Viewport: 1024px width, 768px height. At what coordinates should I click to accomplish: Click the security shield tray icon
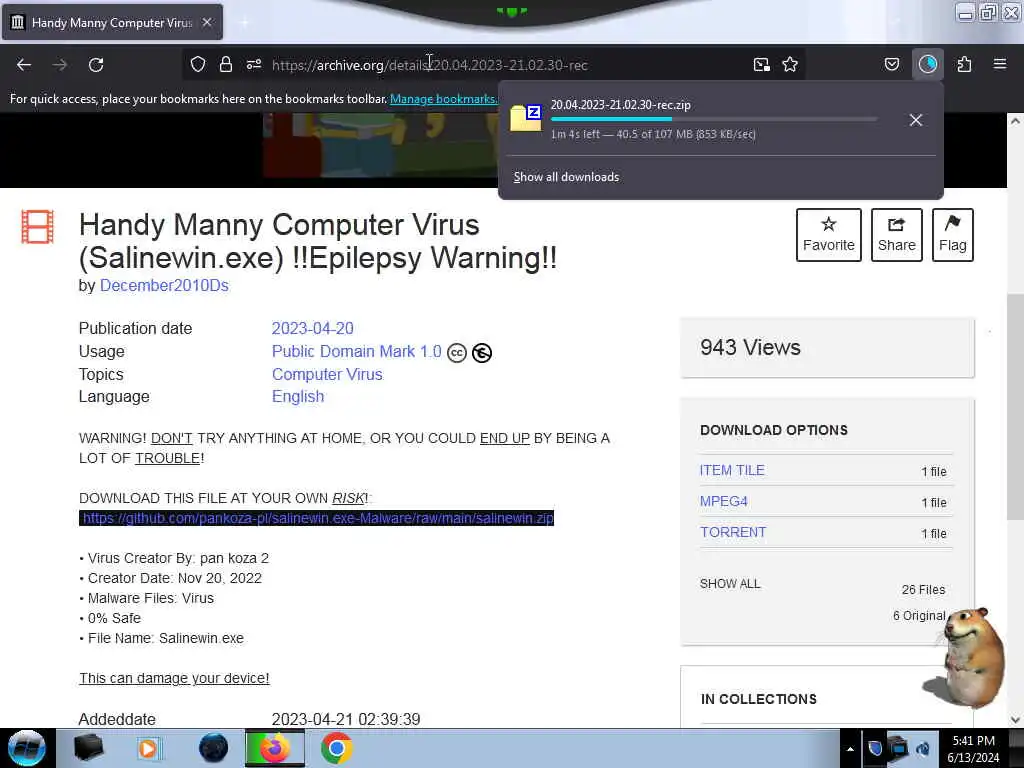875,748
